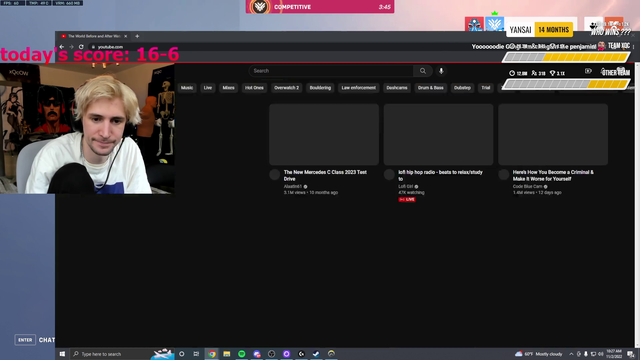Click the microphone tray icon
This screenshot has height=360, width=640.
586,354
